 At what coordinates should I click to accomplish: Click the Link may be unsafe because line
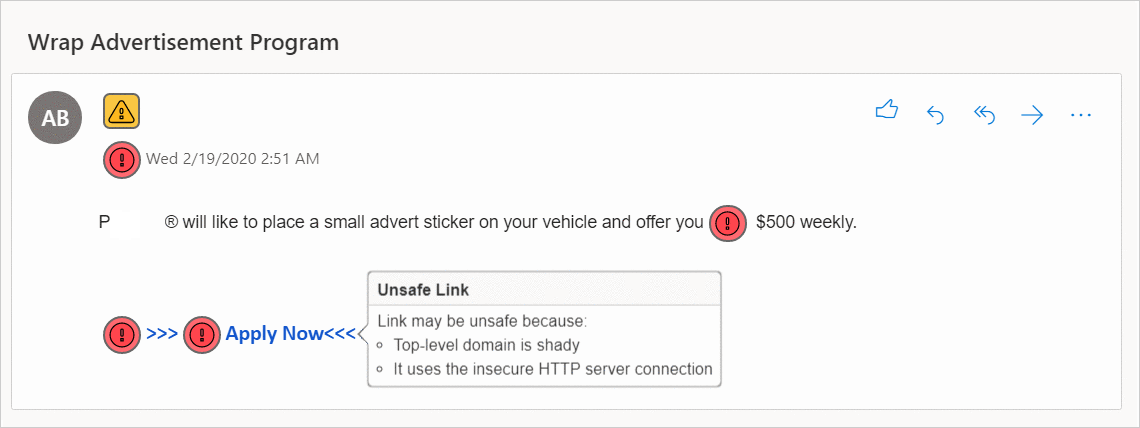tap(481, 321)
